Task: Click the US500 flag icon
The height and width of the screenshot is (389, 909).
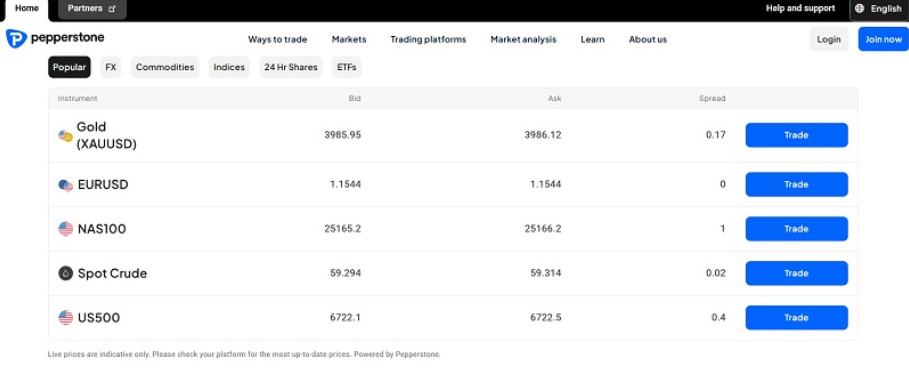Action: click(x=66, y=318)
